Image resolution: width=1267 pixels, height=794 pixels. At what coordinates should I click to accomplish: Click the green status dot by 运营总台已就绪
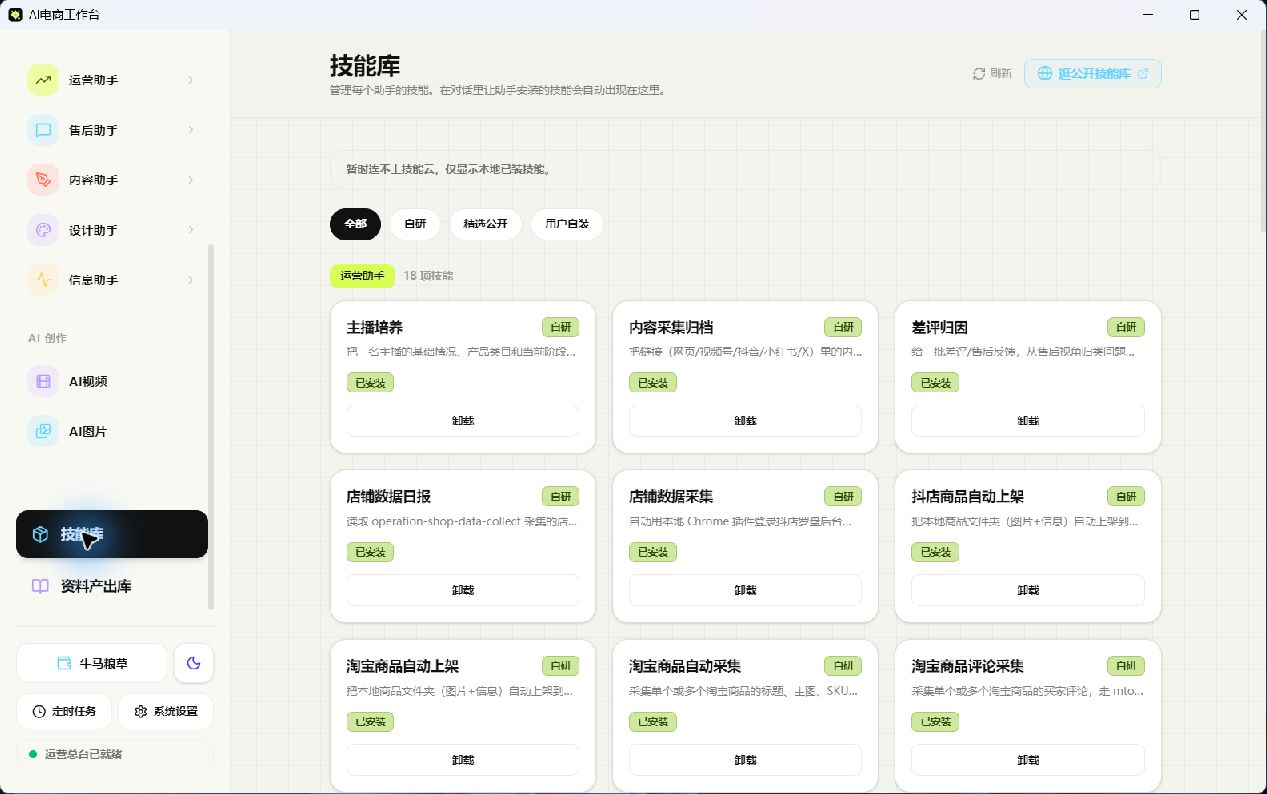point(33,754)
